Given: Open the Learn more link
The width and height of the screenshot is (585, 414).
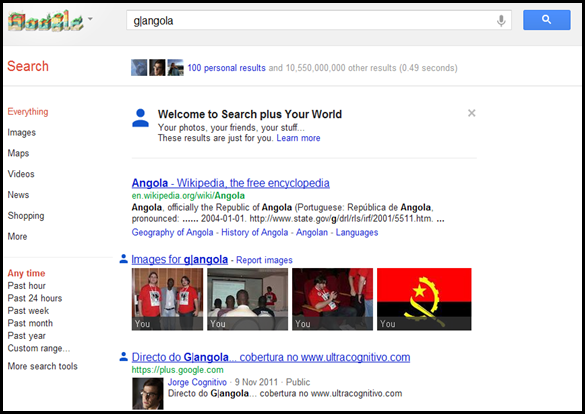Looking at the screenshot, I should [x=298, y=138].
